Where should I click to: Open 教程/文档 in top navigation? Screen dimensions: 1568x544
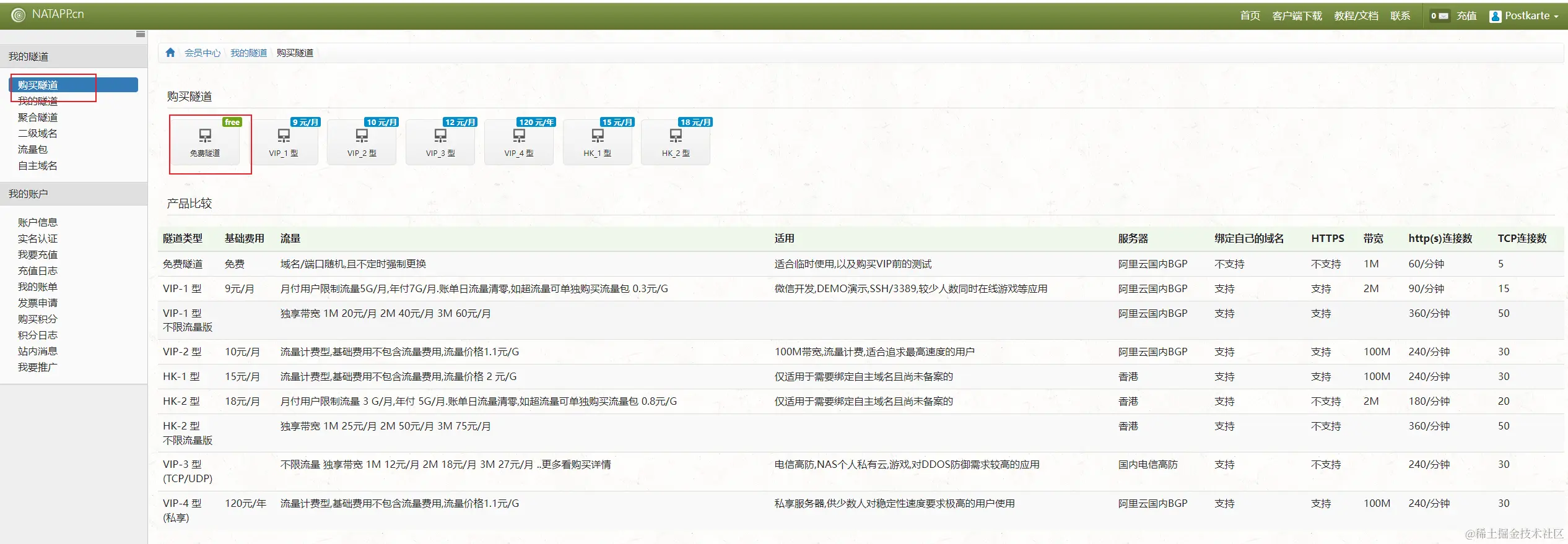[1356, 16]
